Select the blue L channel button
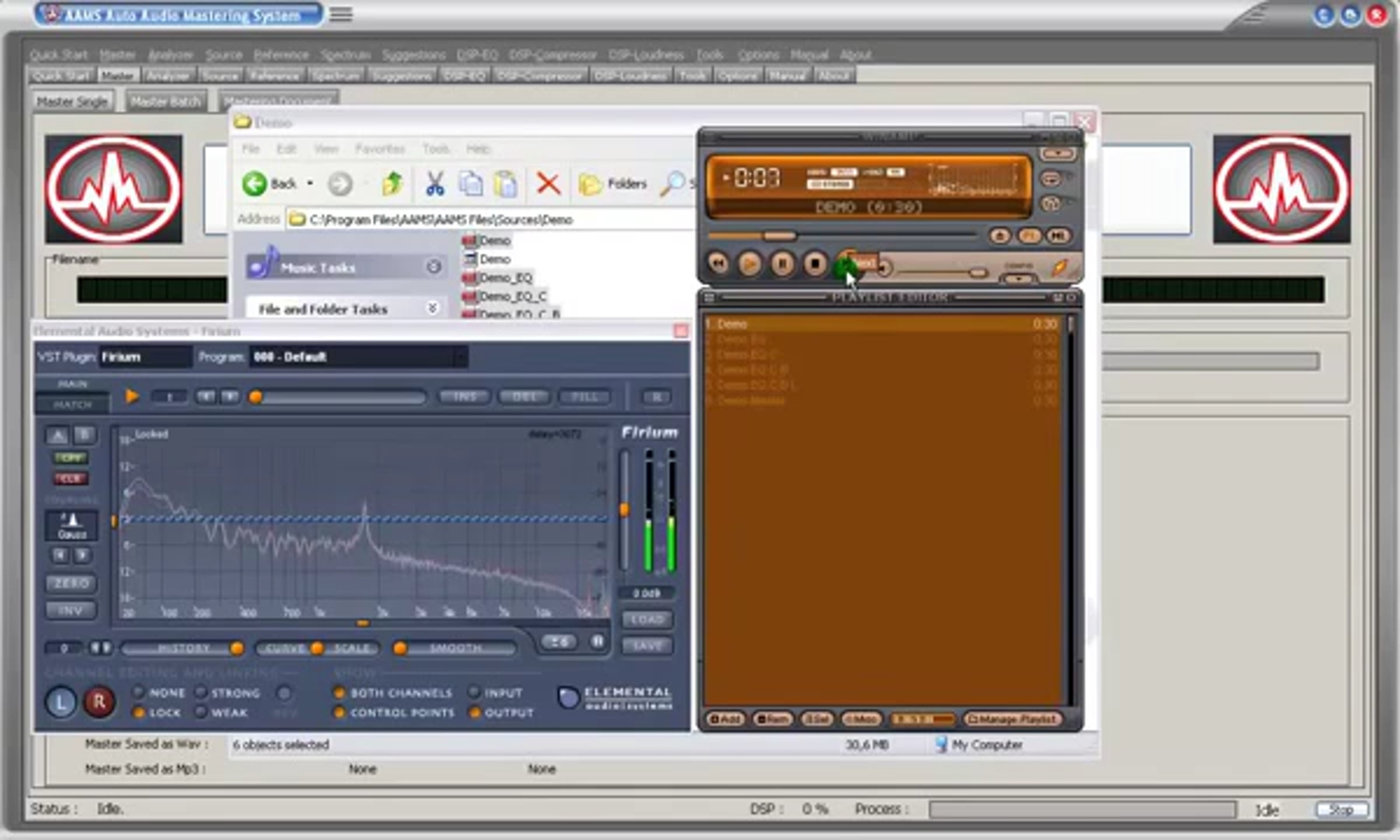Viewport: 1400px width, 840px height. (x=61, y=702)
